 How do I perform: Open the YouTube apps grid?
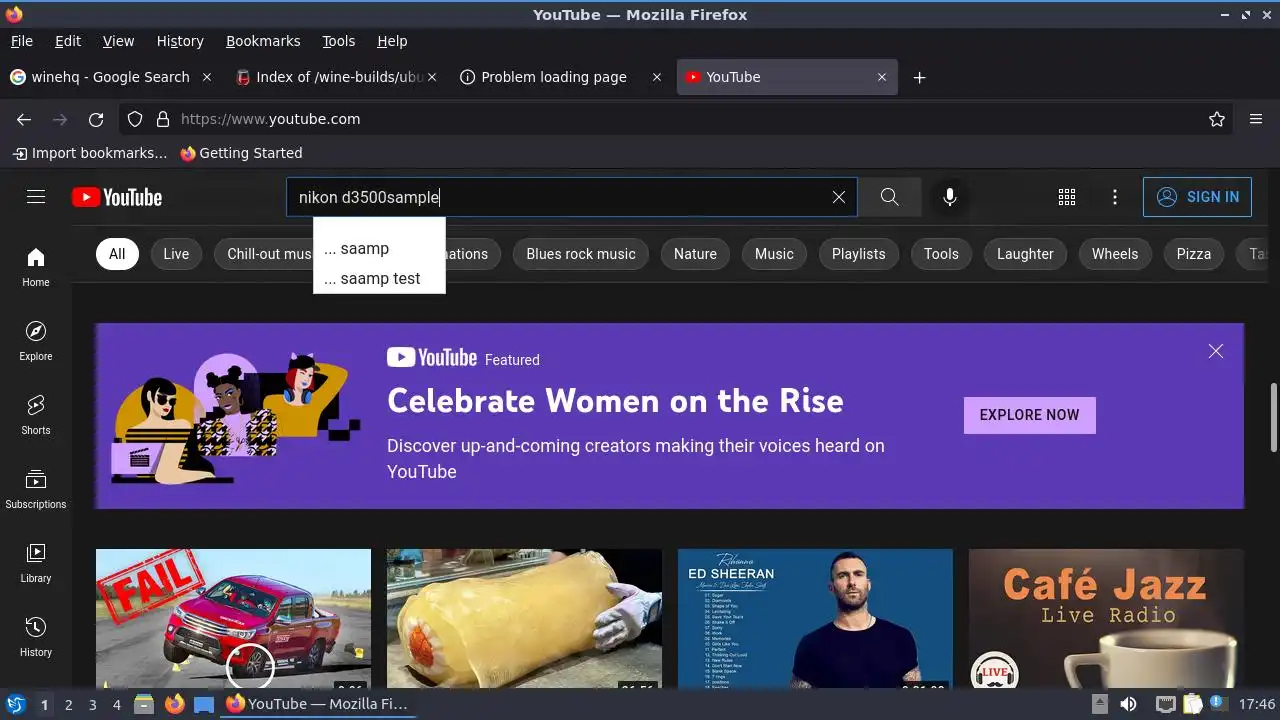click(1067, 197)
